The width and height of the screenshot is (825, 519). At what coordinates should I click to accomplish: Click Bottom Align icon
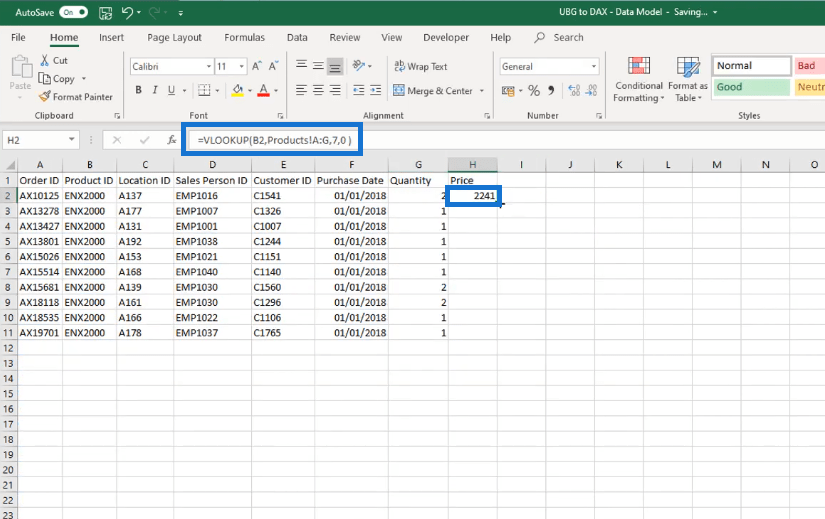[335, 66]
